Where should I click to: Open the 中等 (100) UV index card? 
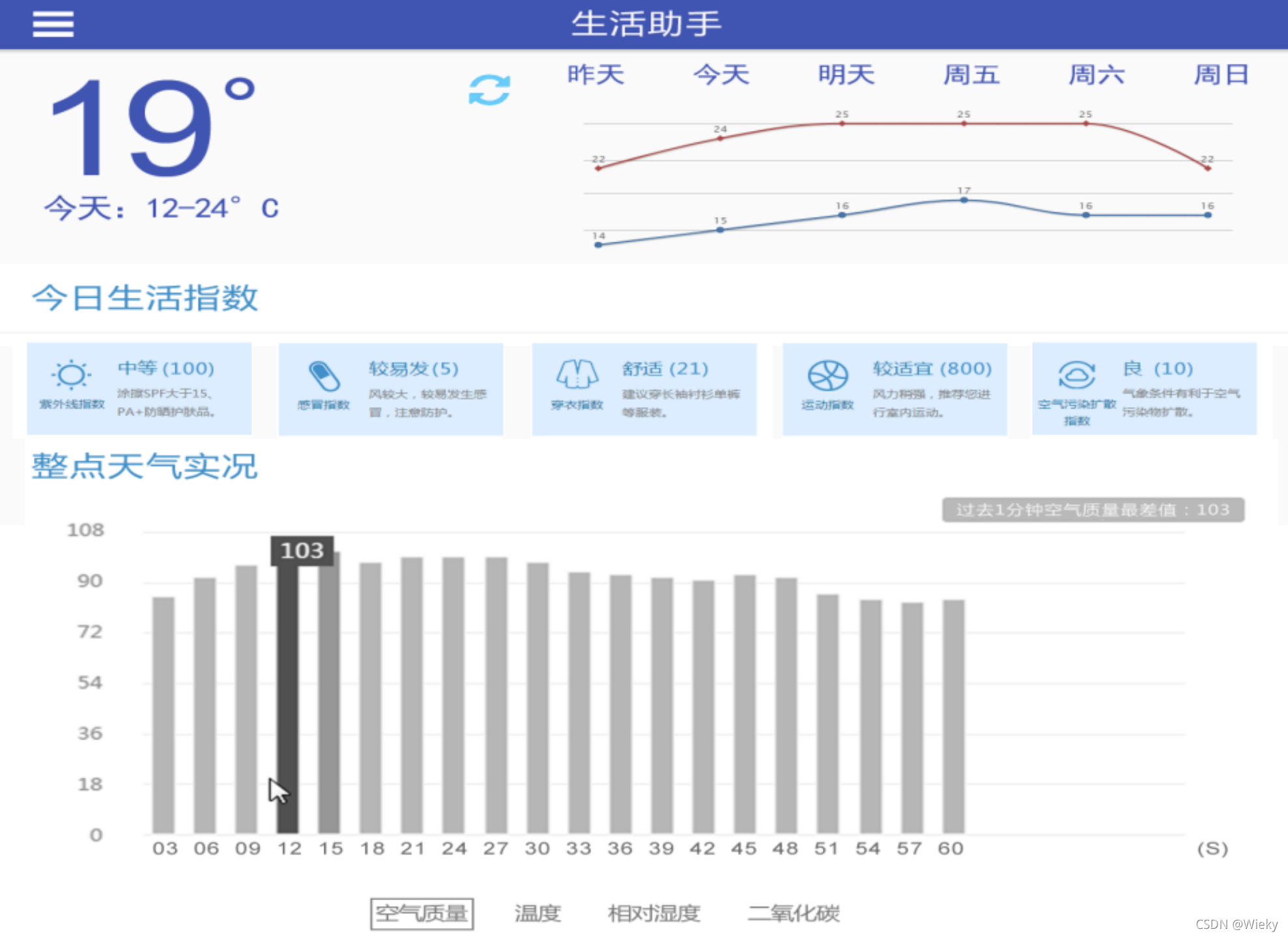(x=139, y=389)
